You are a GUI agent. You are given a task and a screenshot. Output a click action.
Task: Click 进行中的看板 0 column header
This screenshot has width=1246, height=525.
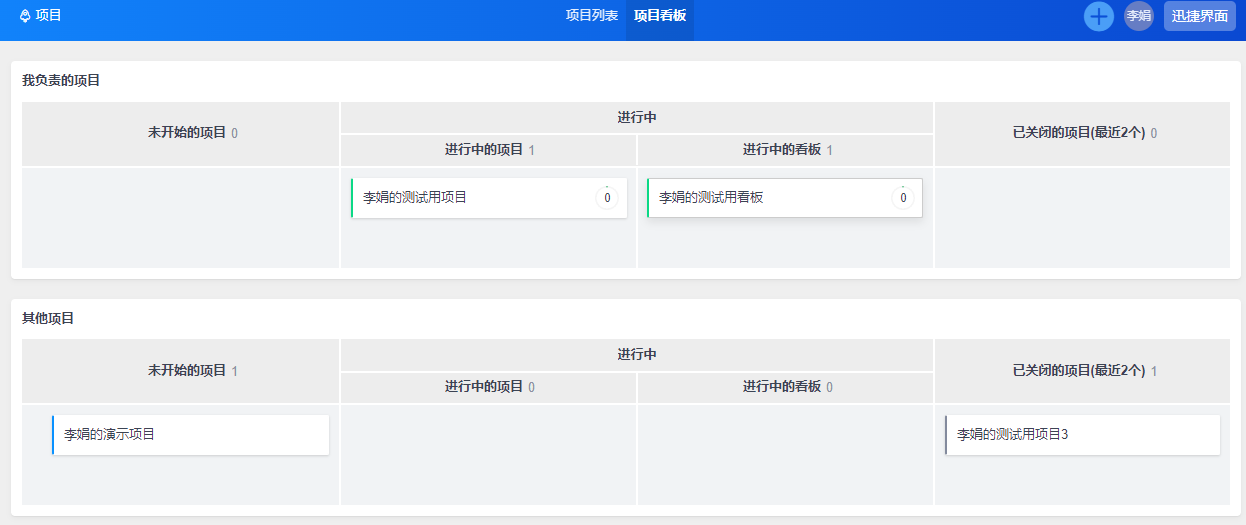click(x=786, y=387)
